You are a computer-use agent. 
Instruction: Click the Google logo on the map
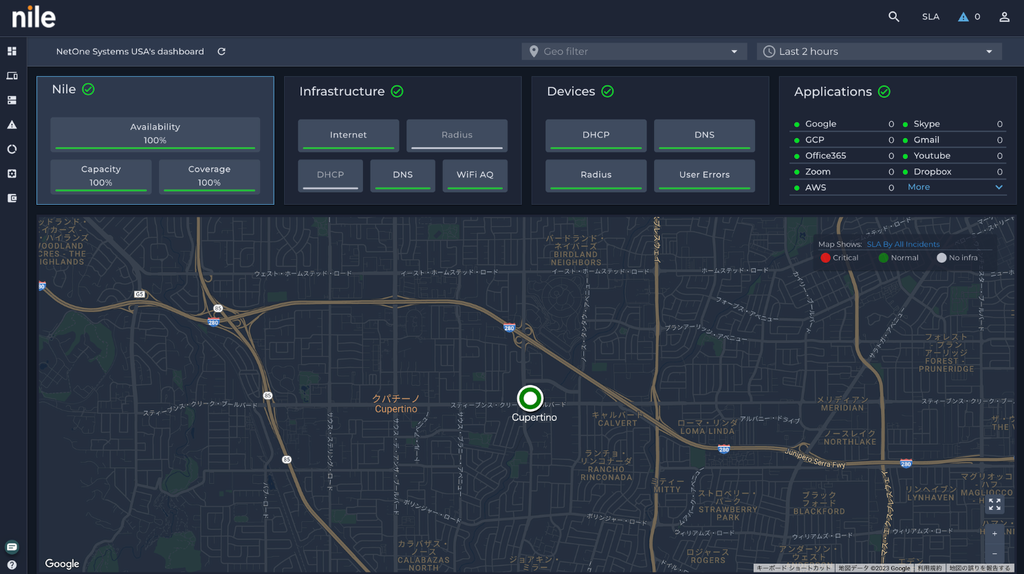tap(62, 564)
